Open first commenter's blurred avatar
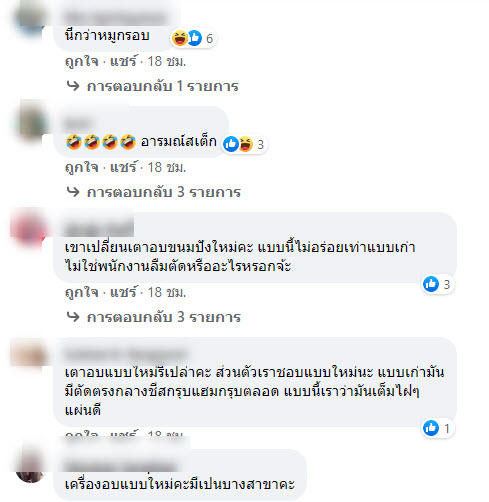The height and width of the screenshot is (502, 489). [31, 16]
